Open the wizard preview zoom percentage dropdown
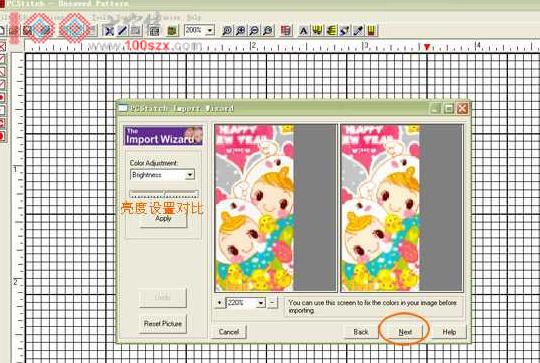 [x=261, y=303]
